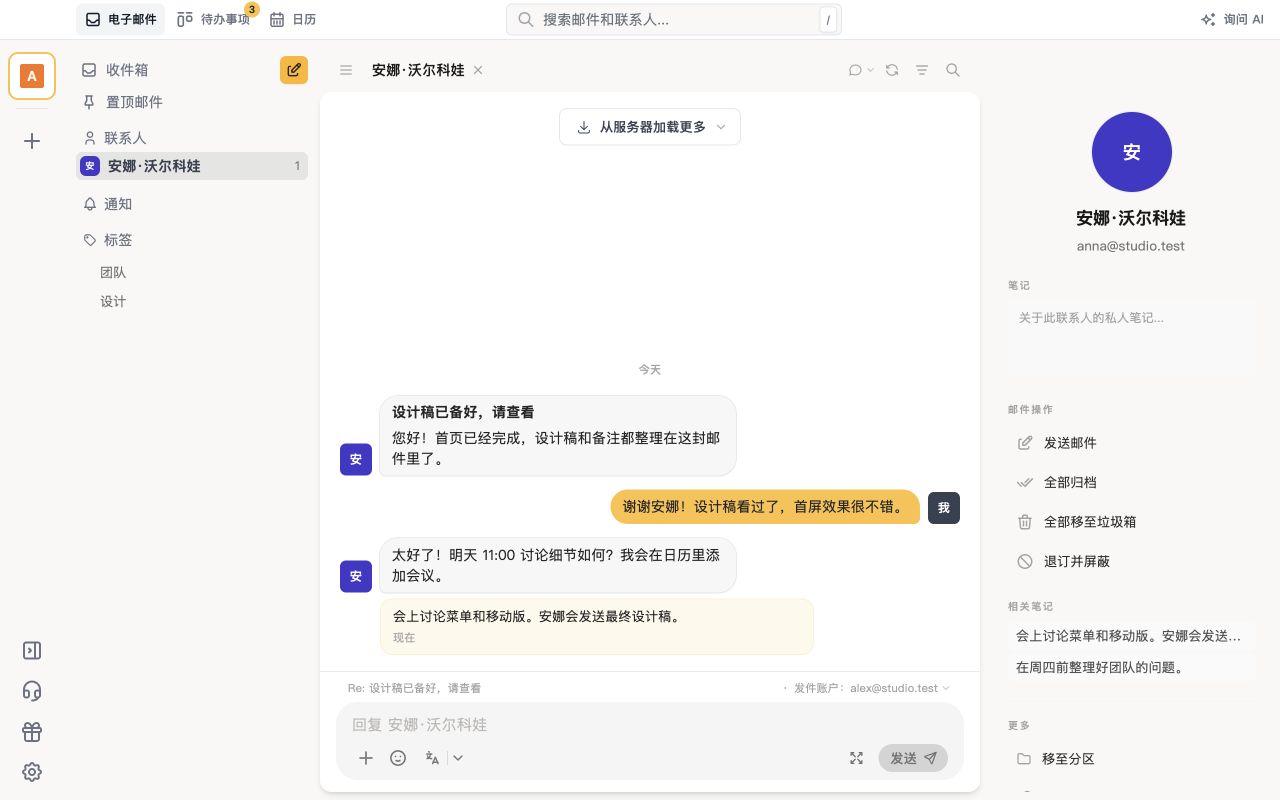Viewport: 1280px width, 800px height.
Task: Expand translate options chevron in reply box
Action: [x=458, y=758]
